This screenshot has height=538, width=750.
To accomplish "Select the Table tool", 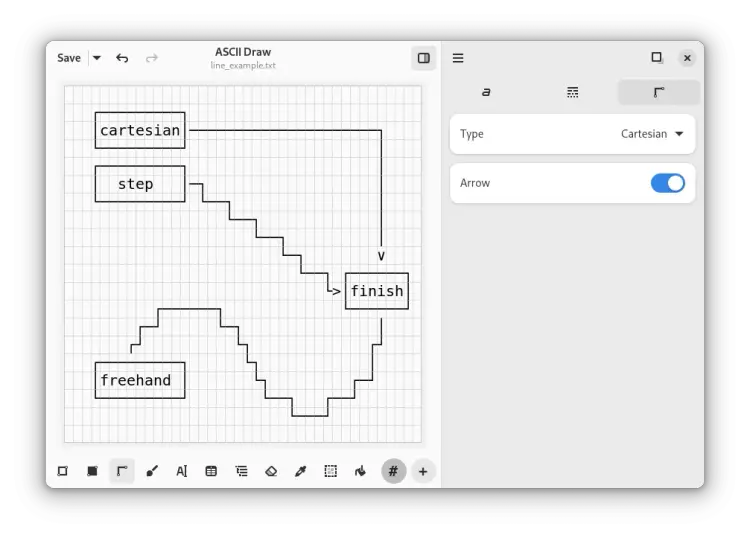I will tap(211, 471).
